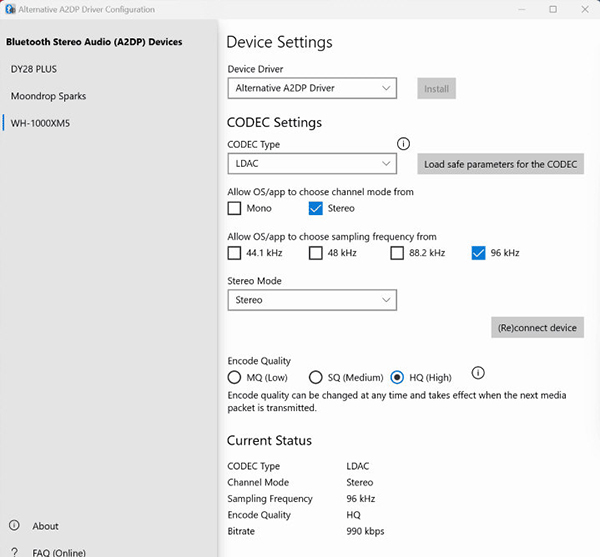This screenshot has width=600, height=557.
Task: Toggle the 88.2 kHz checkbox
Action: 397,253
